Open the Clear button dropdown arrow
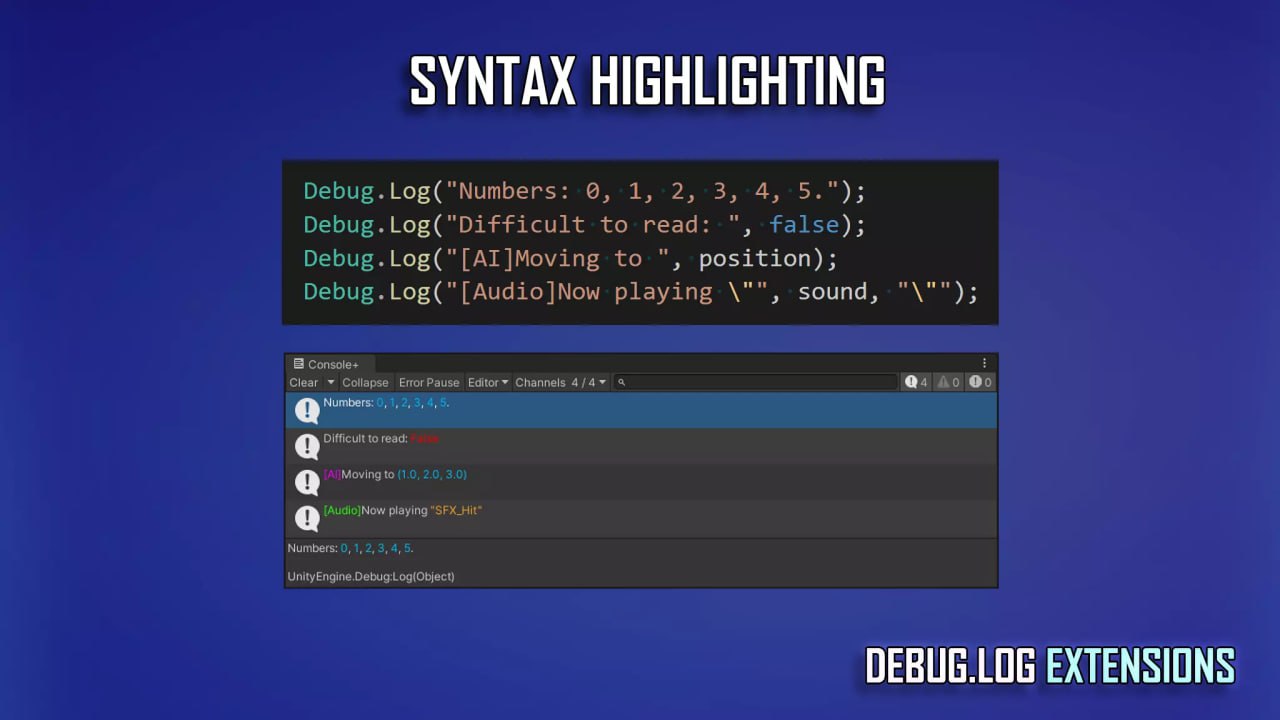 [330, 382]
